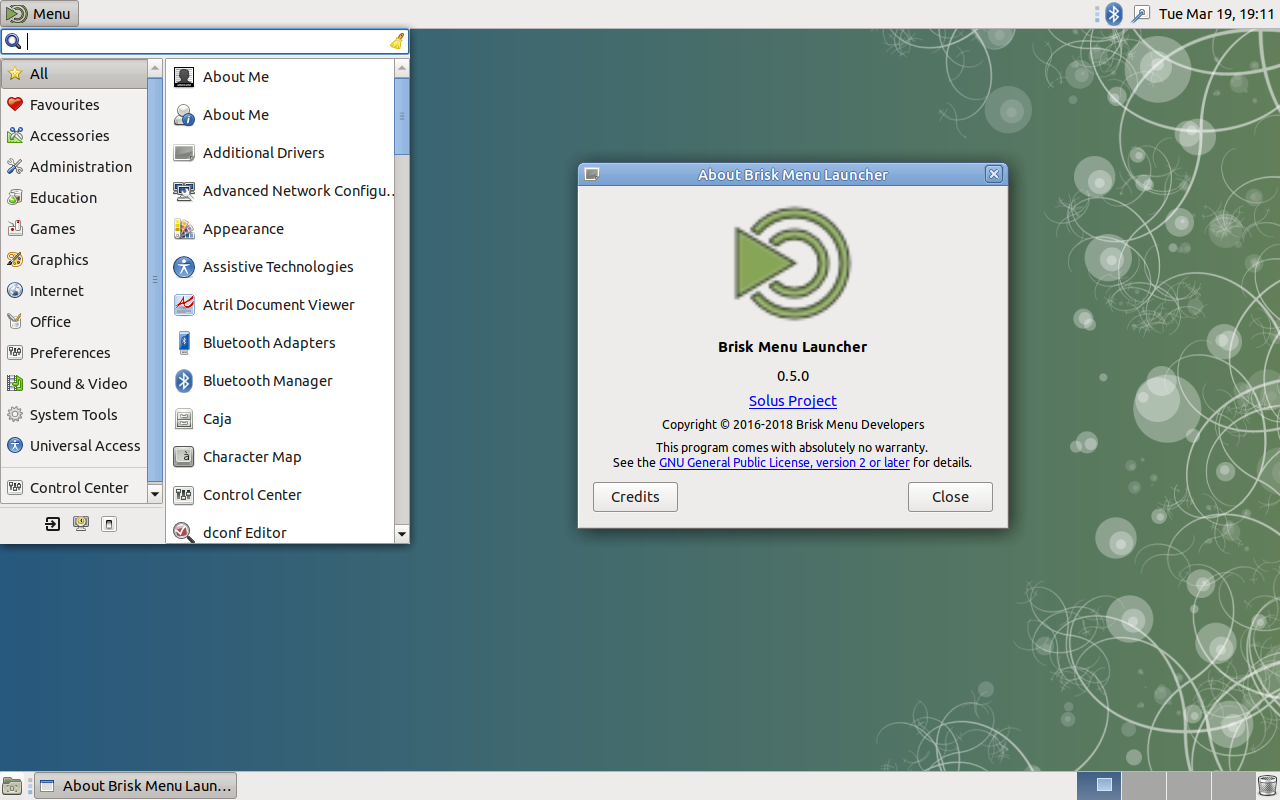The image size is (1280, 800).
Task: Open the clock showing Tue Mar 19, 19:11
Action: [x=1216, y=14]
